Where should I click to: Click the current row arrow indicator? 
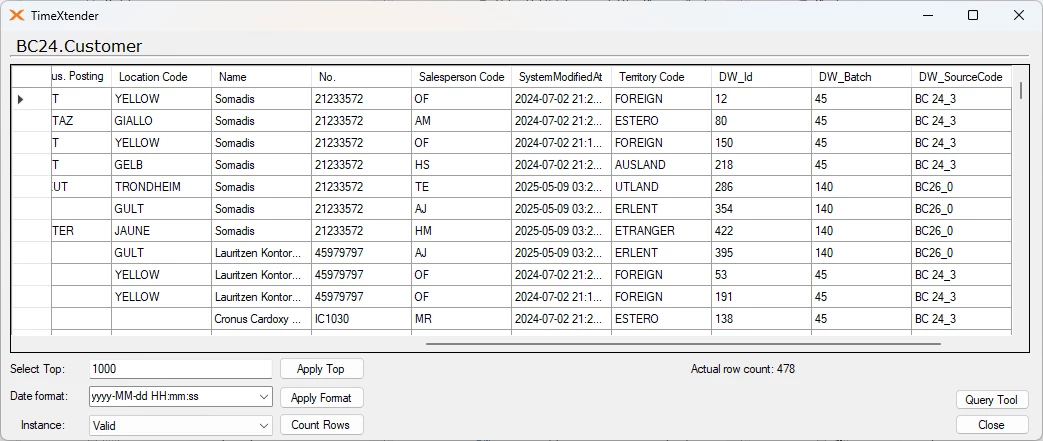pos(21,99)
